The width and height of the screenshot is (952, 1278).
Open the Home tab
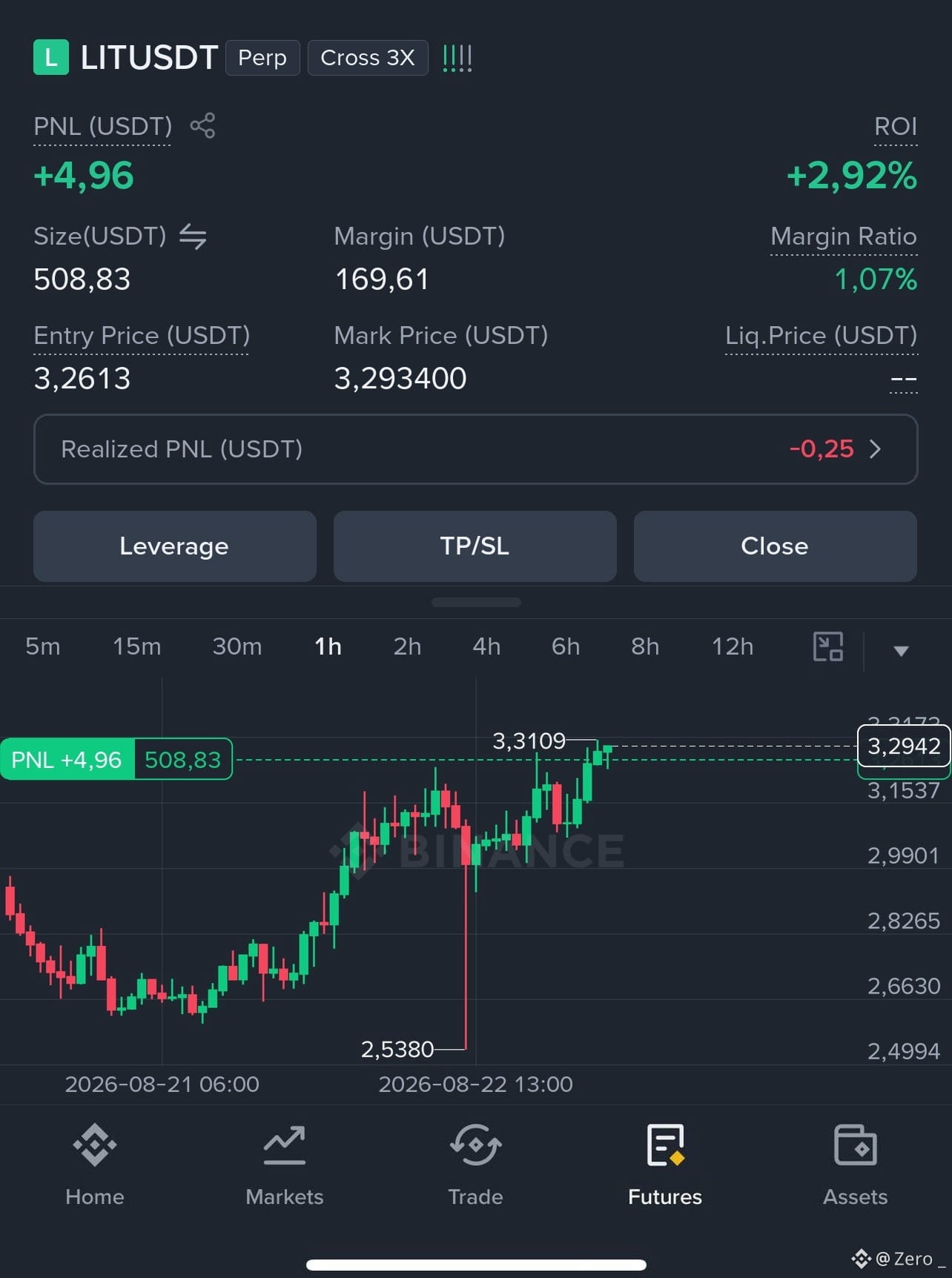[x=95, y=1165]
